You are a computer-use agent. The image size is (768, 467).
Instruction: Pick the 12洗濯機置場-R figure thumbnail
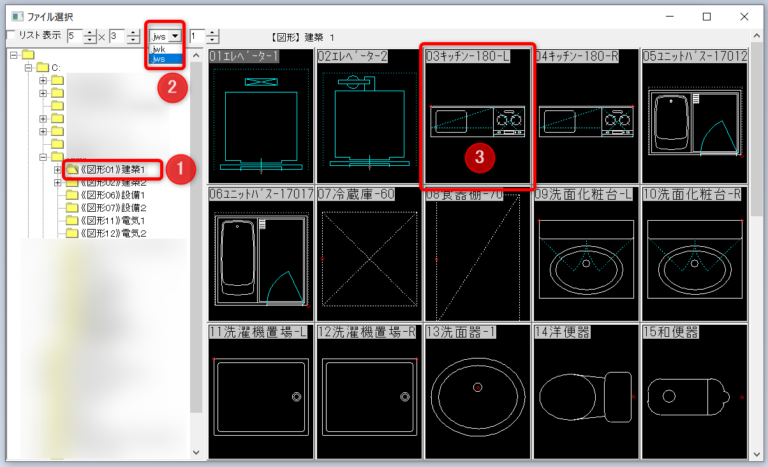[x=369, y=392]
